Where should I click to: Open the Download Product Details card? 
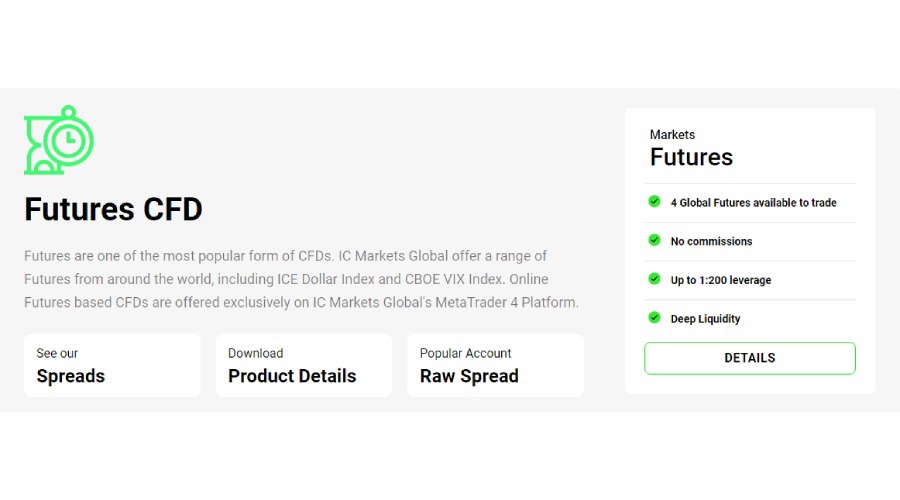(303, 365)
